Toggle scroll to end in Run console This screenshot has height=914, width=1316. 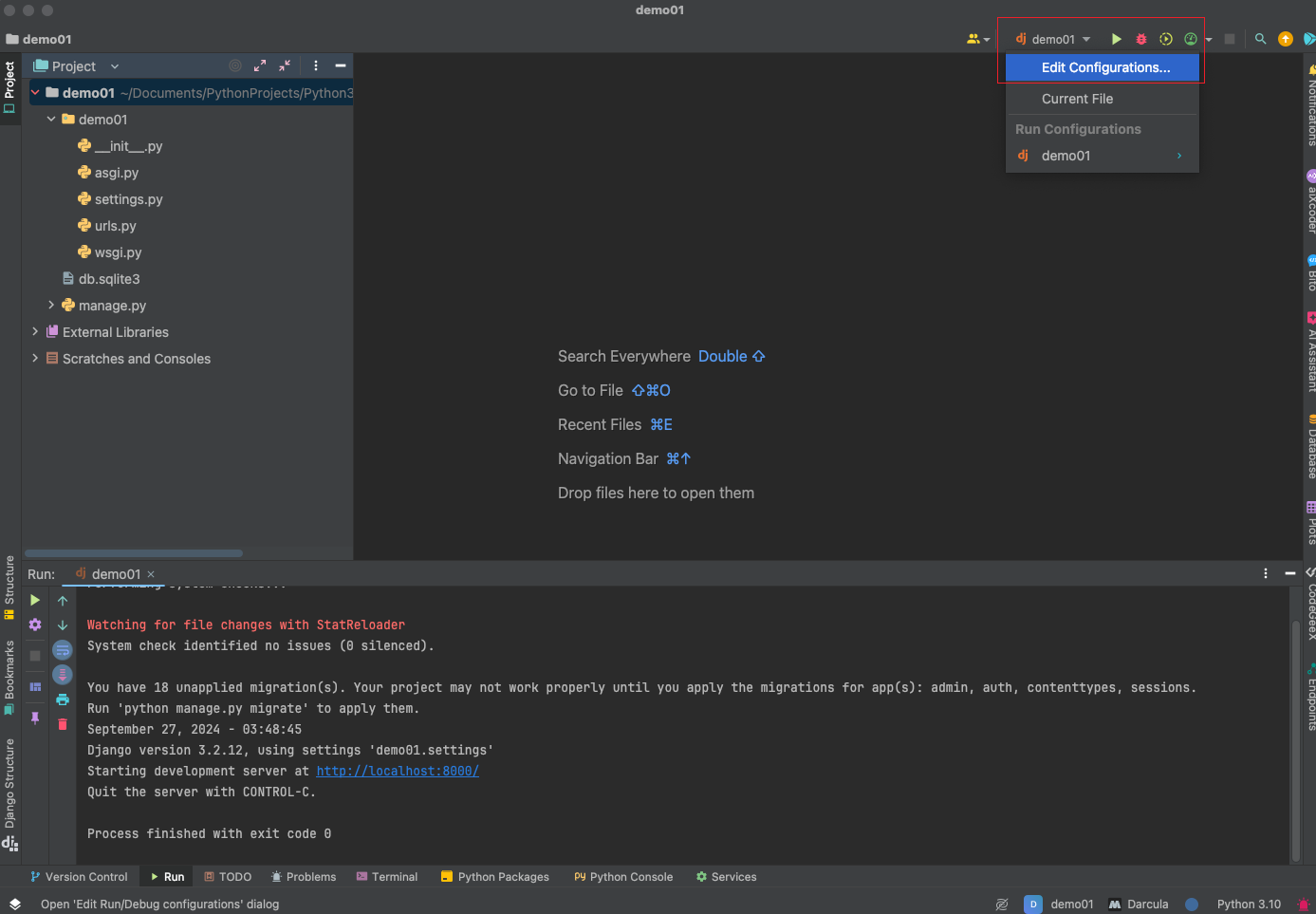[x=63, y=675]
